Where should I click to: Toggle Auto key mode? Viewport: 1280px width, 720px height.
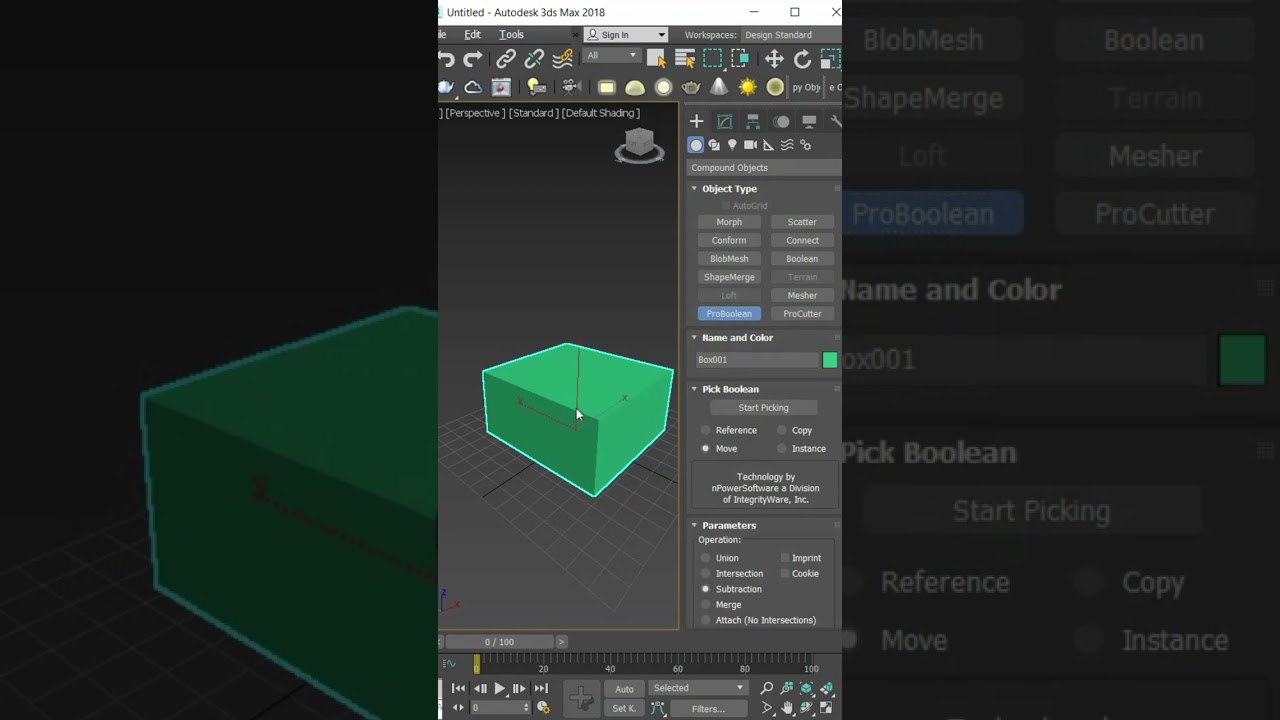pos(624,688)
